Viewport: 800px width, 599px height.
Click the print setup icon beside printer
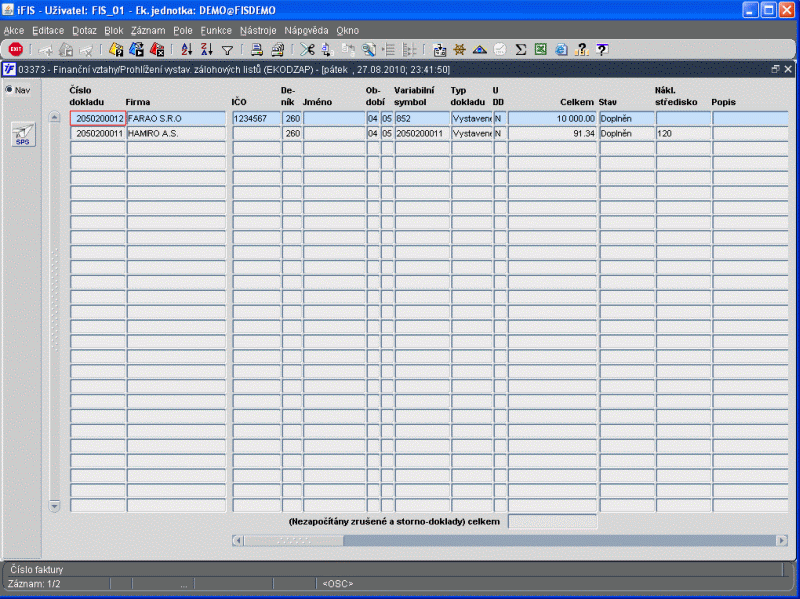coord(277,49)
